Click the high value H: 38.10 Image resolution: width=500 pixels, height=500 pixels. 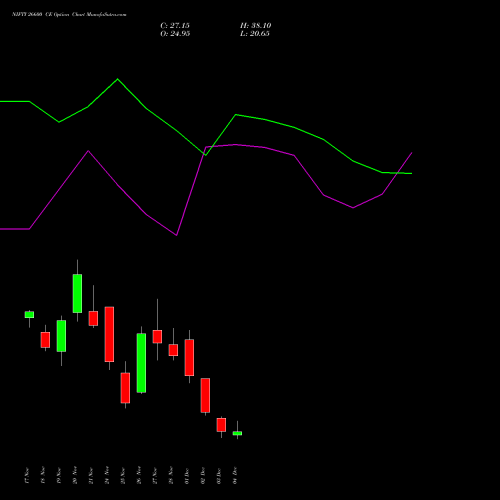255,26
